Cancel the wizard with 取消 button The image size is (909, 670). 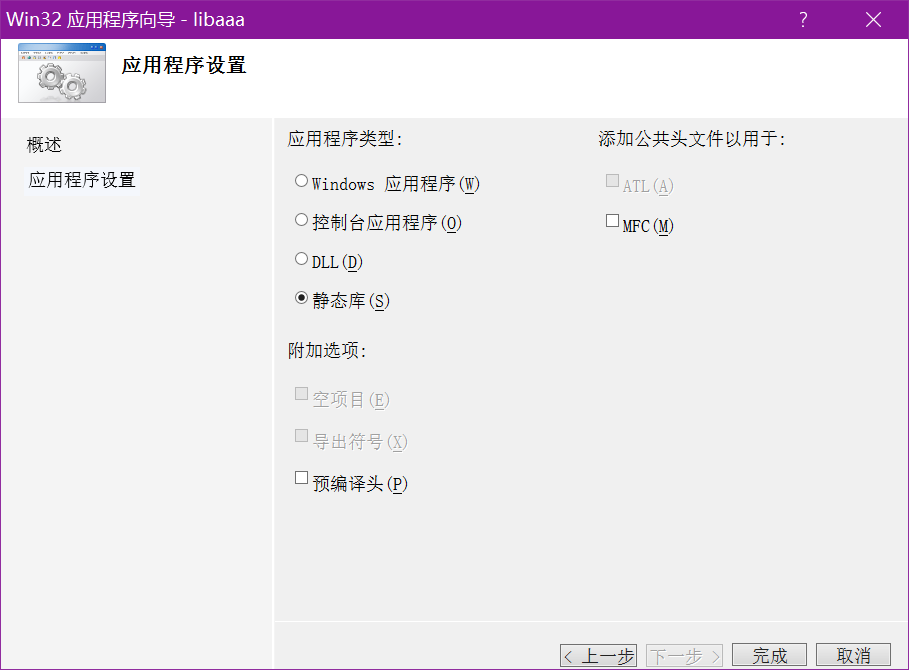(x=853, y=656)
